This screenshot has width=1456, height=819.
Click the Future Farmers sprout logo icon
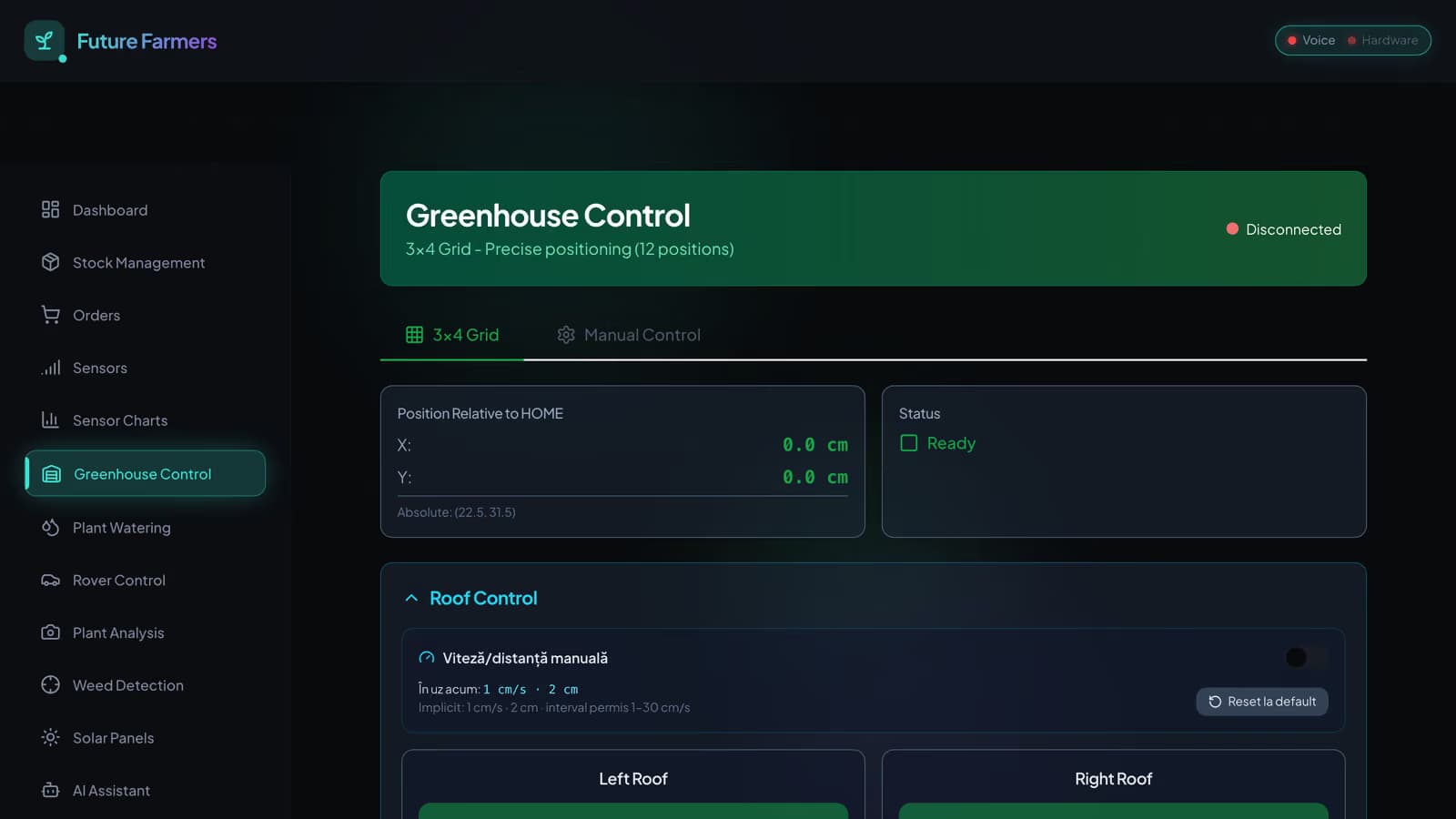[44, 41]
